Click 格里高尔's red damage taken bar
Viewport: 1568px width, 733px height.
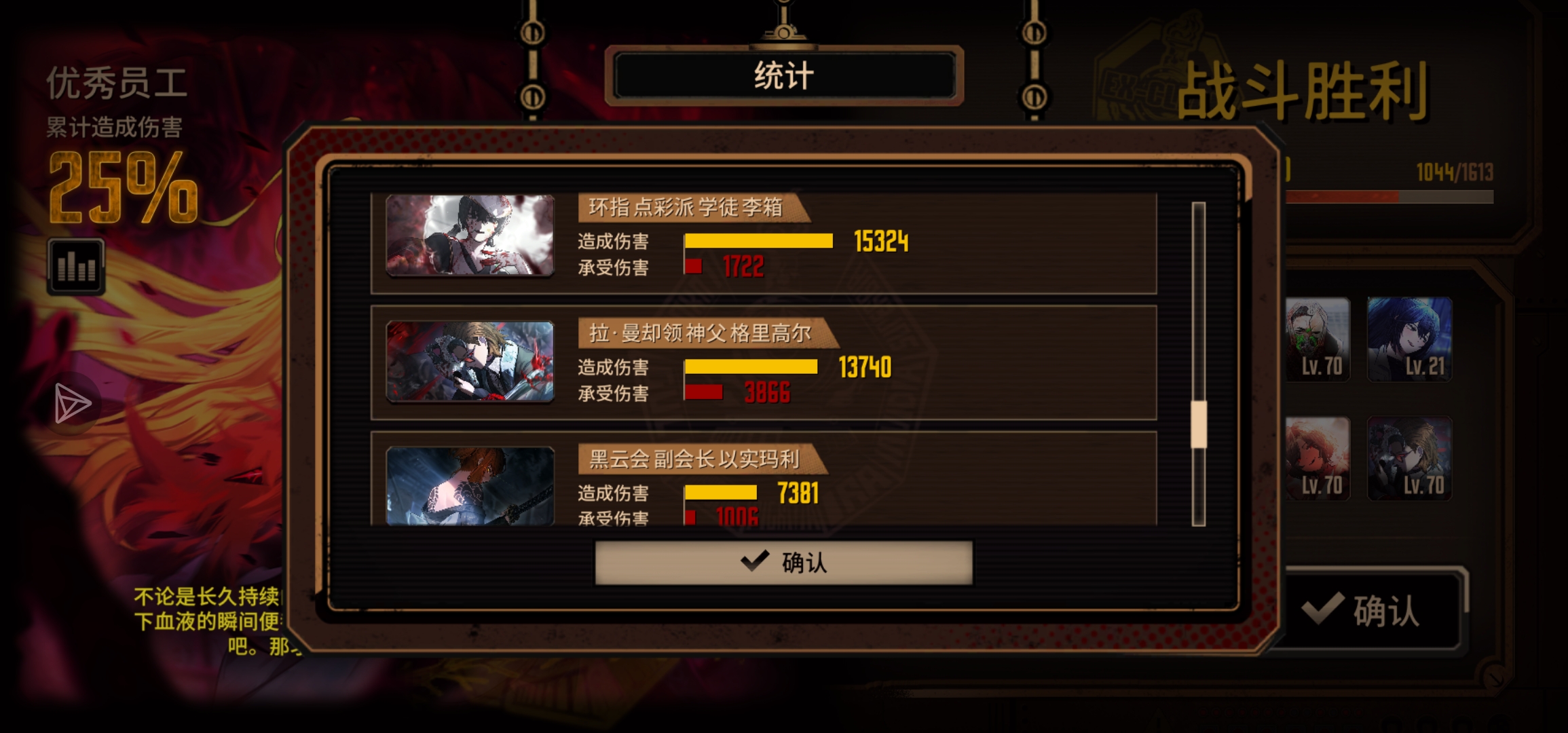tap(704, 392)
